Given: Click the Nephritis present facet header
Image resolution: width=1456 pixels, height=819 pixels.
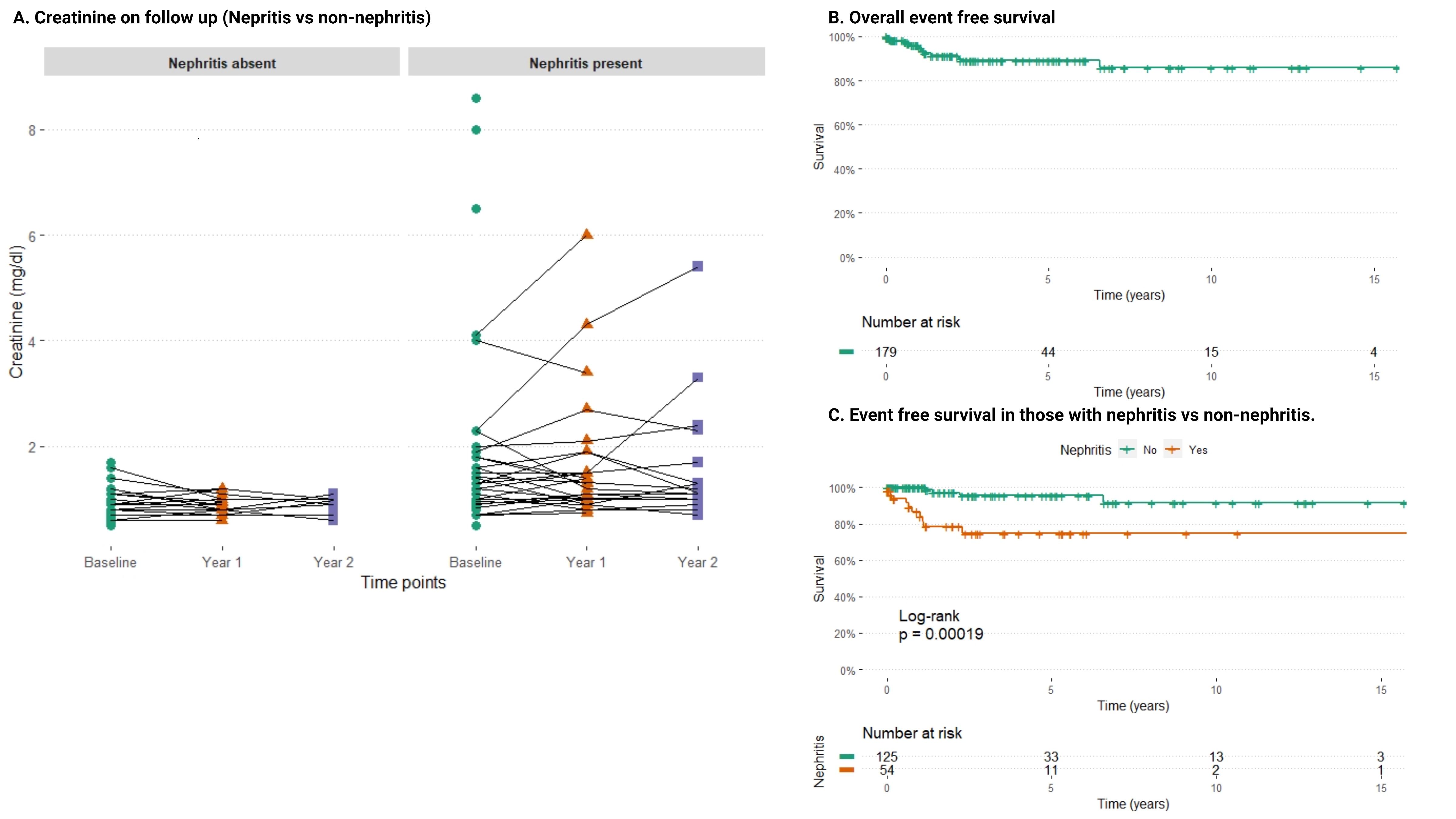Looking at the screenshot, I should coord(585,63).
